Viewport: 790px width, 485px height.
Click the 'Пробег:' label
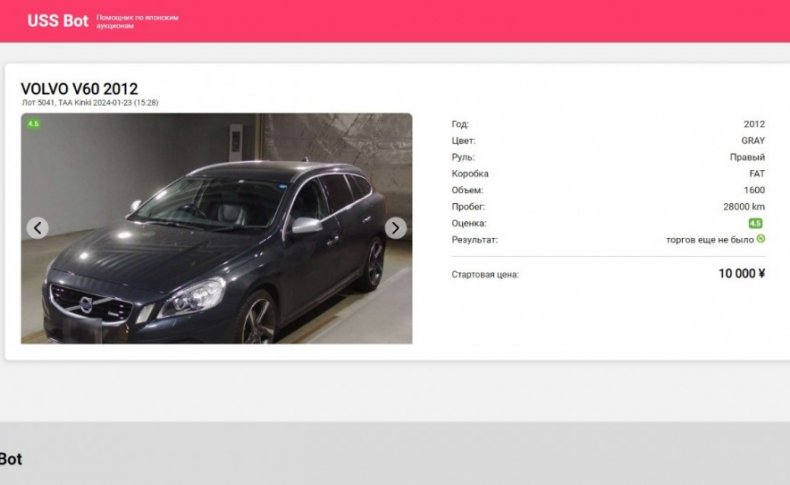468,206
